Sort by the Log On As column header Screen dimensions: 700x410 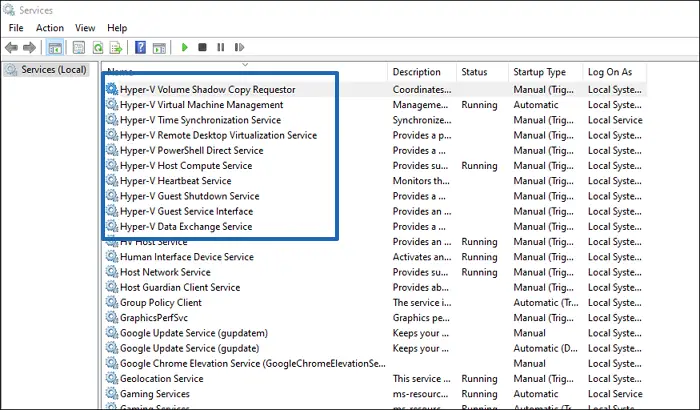[x=610, y=72]
